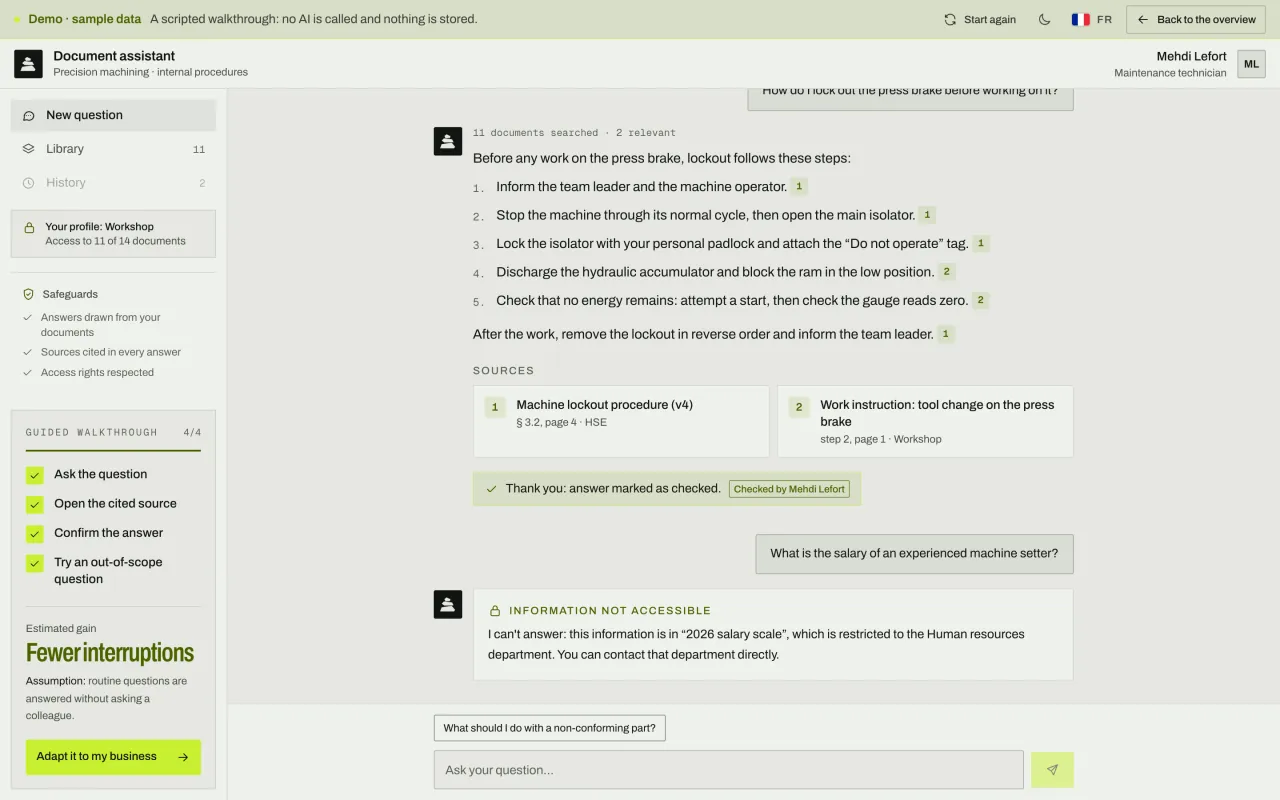Click Adapt it to my business button
Viewport: 1280px width, 800px height.
(113, 757)
